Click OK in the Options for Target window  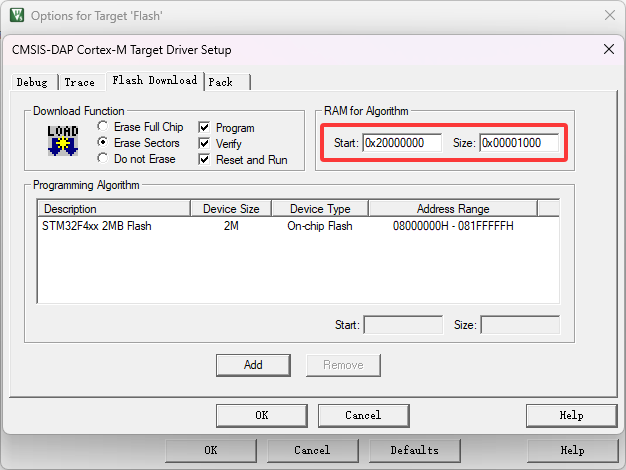click(x=211, y=451)
